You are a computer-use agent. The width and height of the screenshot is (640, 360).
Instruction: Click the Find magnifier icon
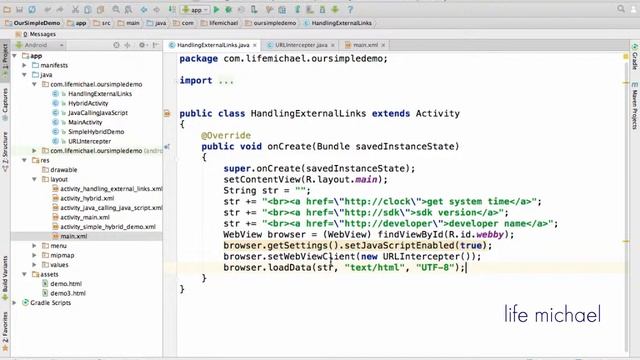[116, 9]
